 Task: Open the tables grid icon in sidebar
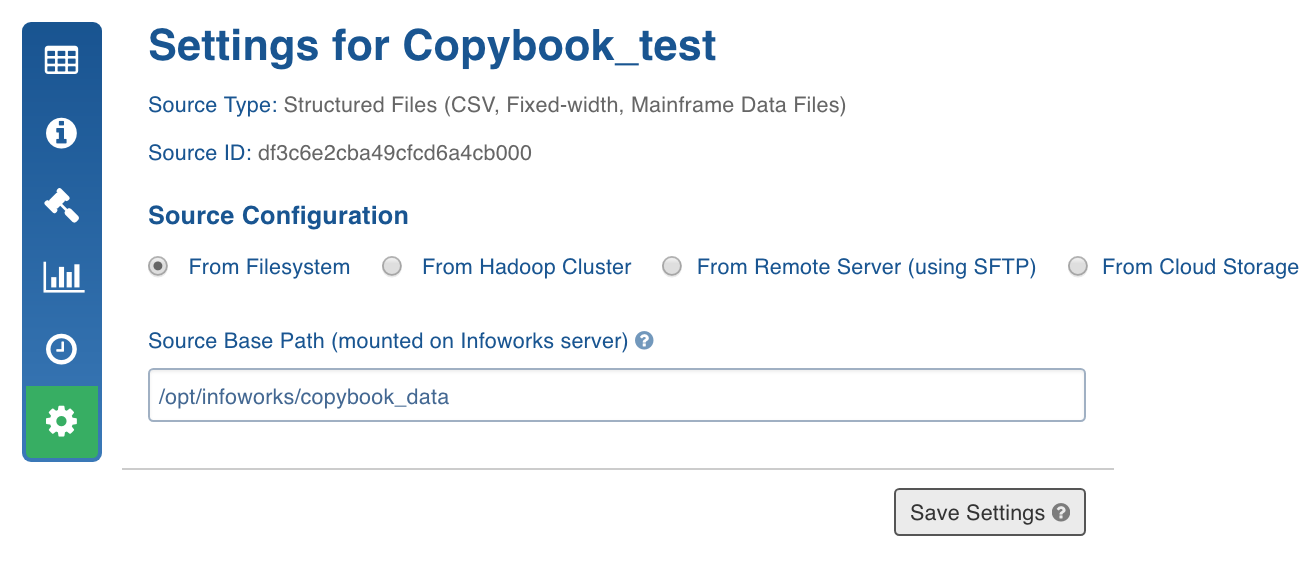coord(61,60)
